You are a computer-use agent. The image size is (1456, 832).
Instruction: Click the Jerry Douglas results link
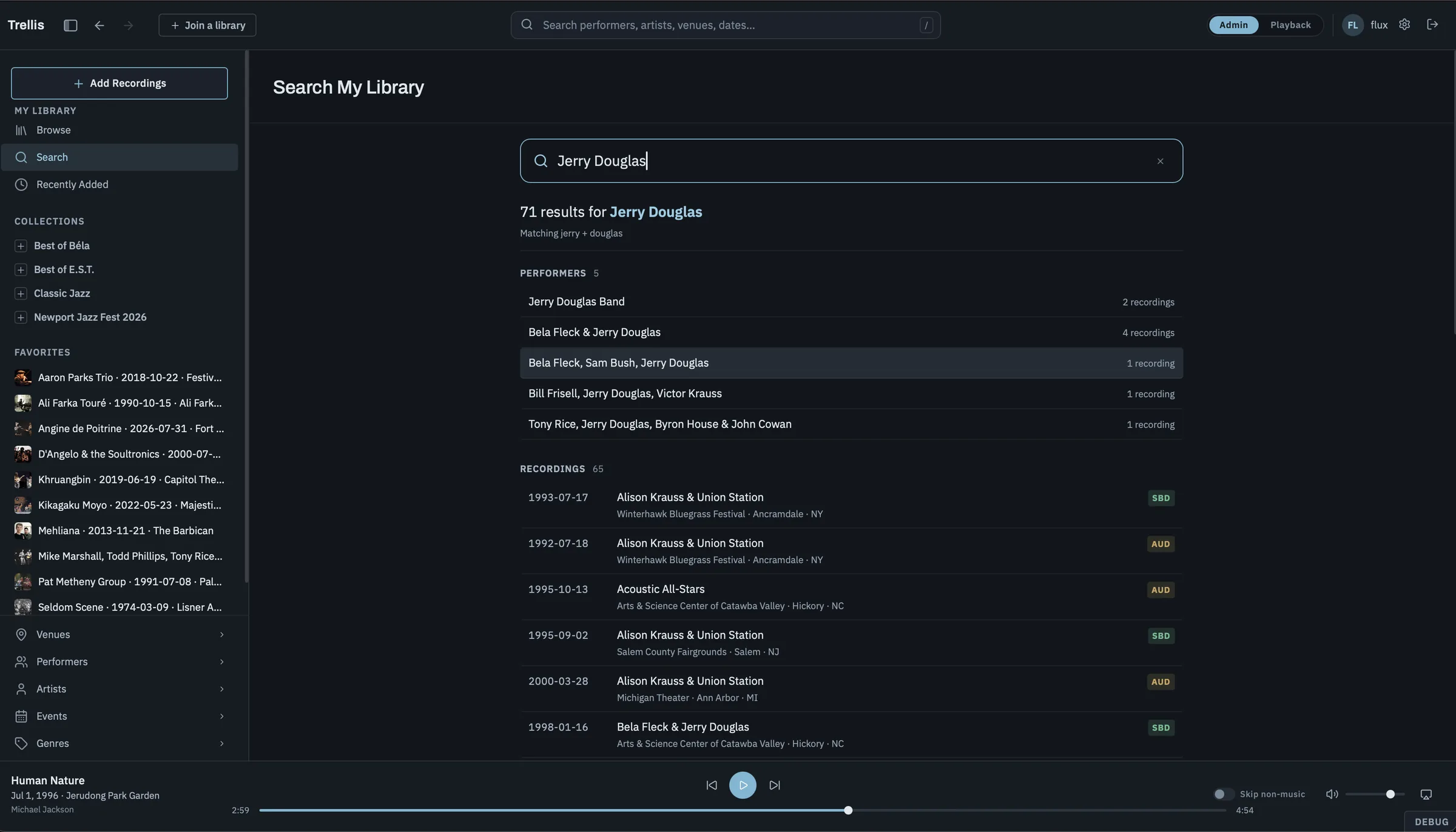point(656,212)
